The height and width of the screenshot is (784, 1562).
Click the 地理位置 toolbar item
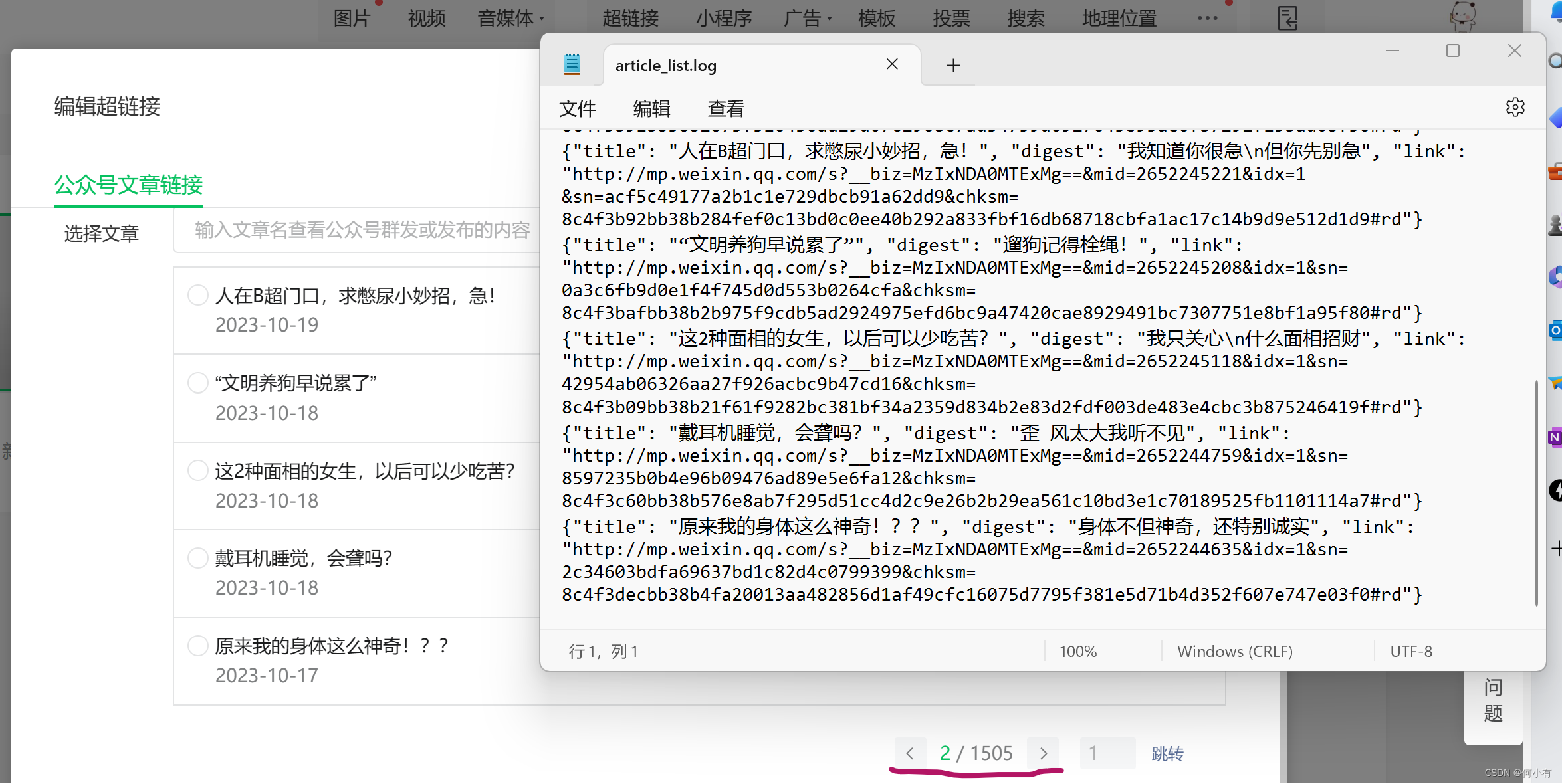click(x=1119, y=19)
